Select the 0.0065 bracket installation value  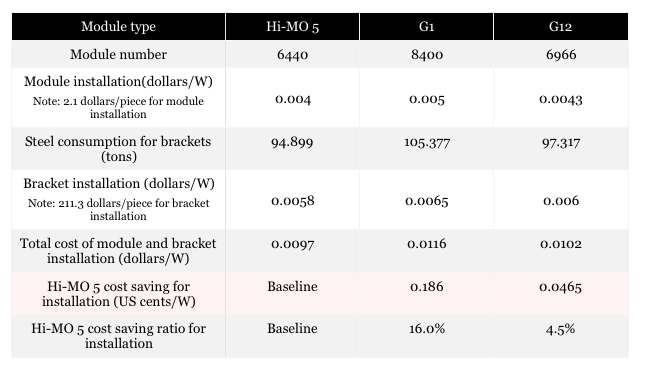(x=426, y=200)
